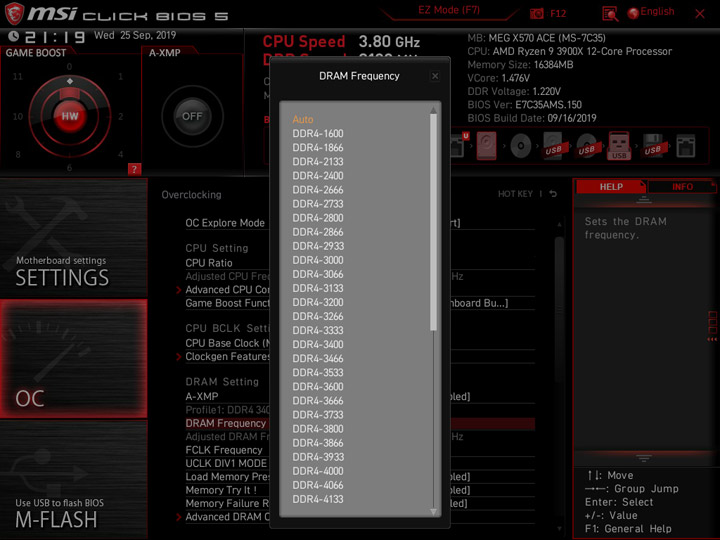The height and width of the screenshot is (540, 720).
Task: Choose DDR4-2133 frequency option
Action: [x=318, y=162]
